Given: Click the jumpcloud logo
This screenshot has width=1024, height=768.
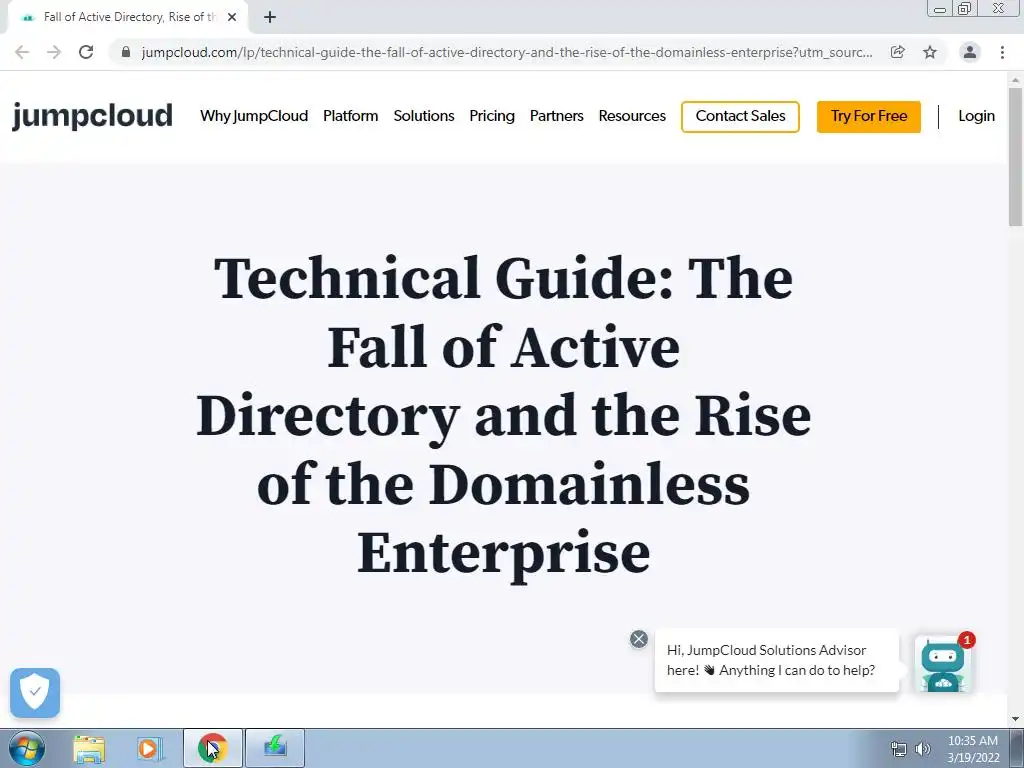Looking at the screenshot, I should click(x=92, y=116).
